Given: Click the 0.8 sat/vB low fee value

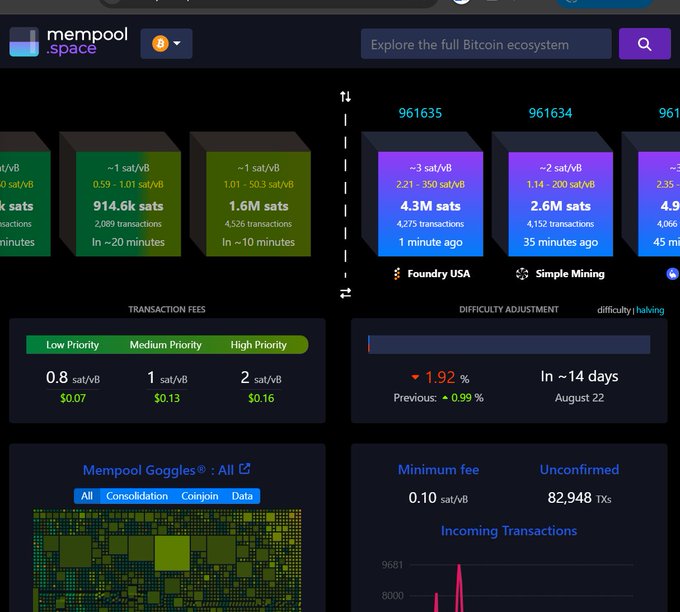Looking at the screenshot, I should coord(73,378).
